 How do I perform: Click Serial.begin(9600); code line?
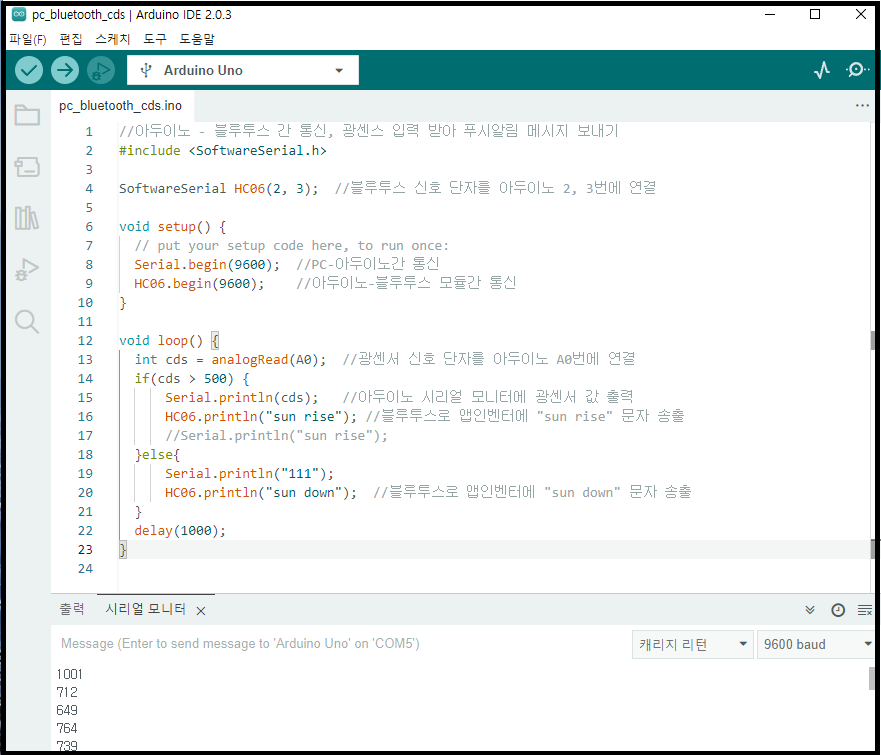click(x=206, y=265)
